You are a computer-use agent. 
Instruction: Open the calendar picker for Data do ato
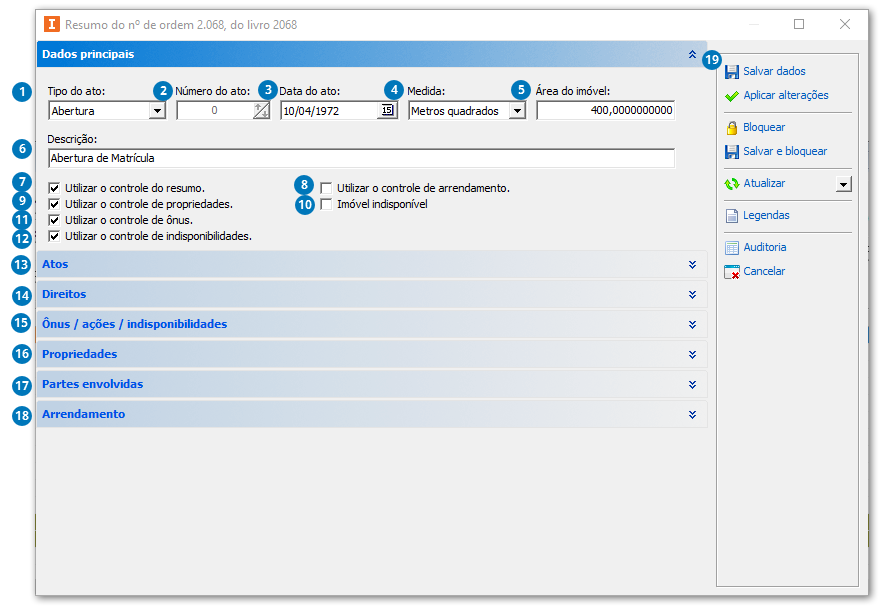[x=386, y=111]
